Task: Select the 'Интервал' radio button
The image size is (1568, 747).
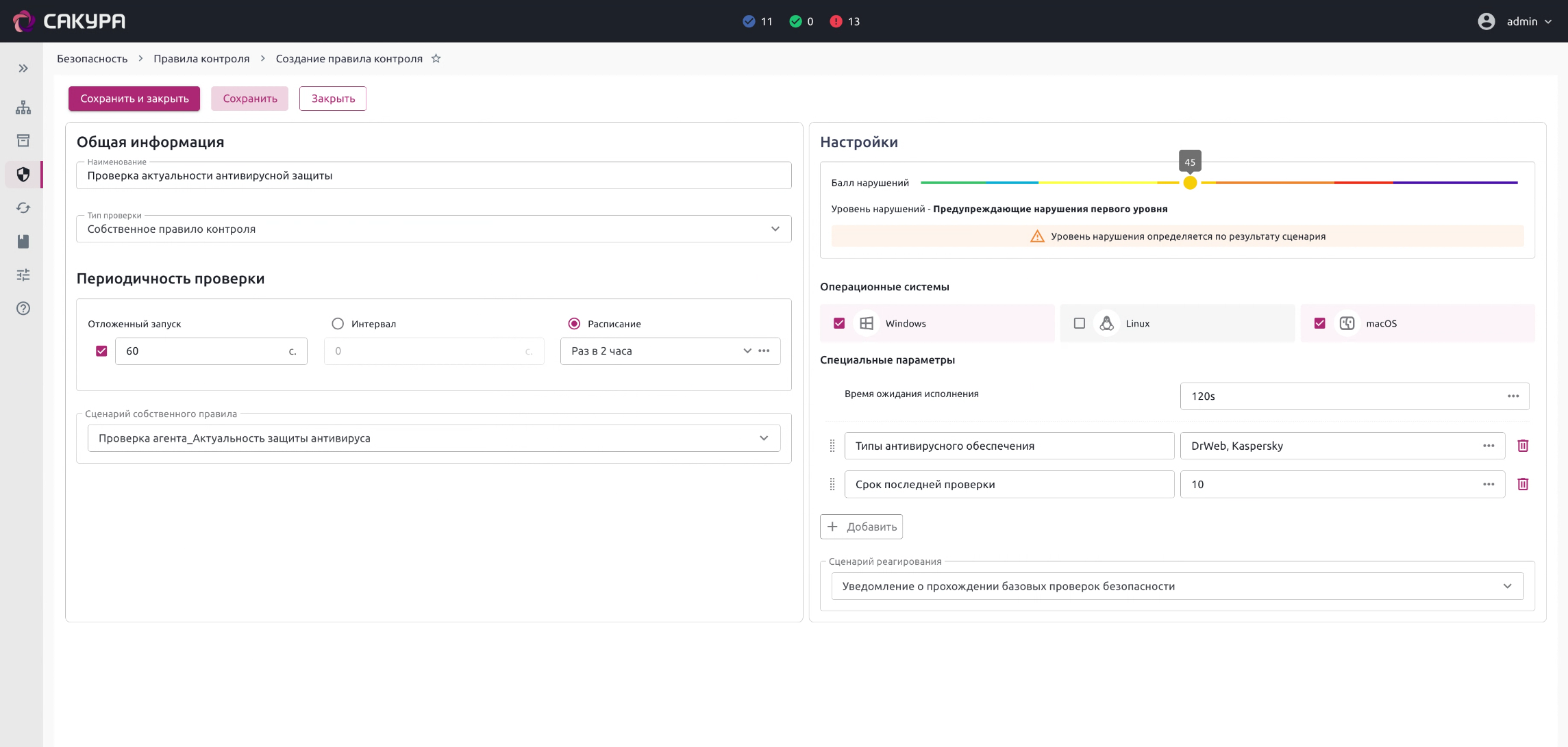Action: coord(338,324)
